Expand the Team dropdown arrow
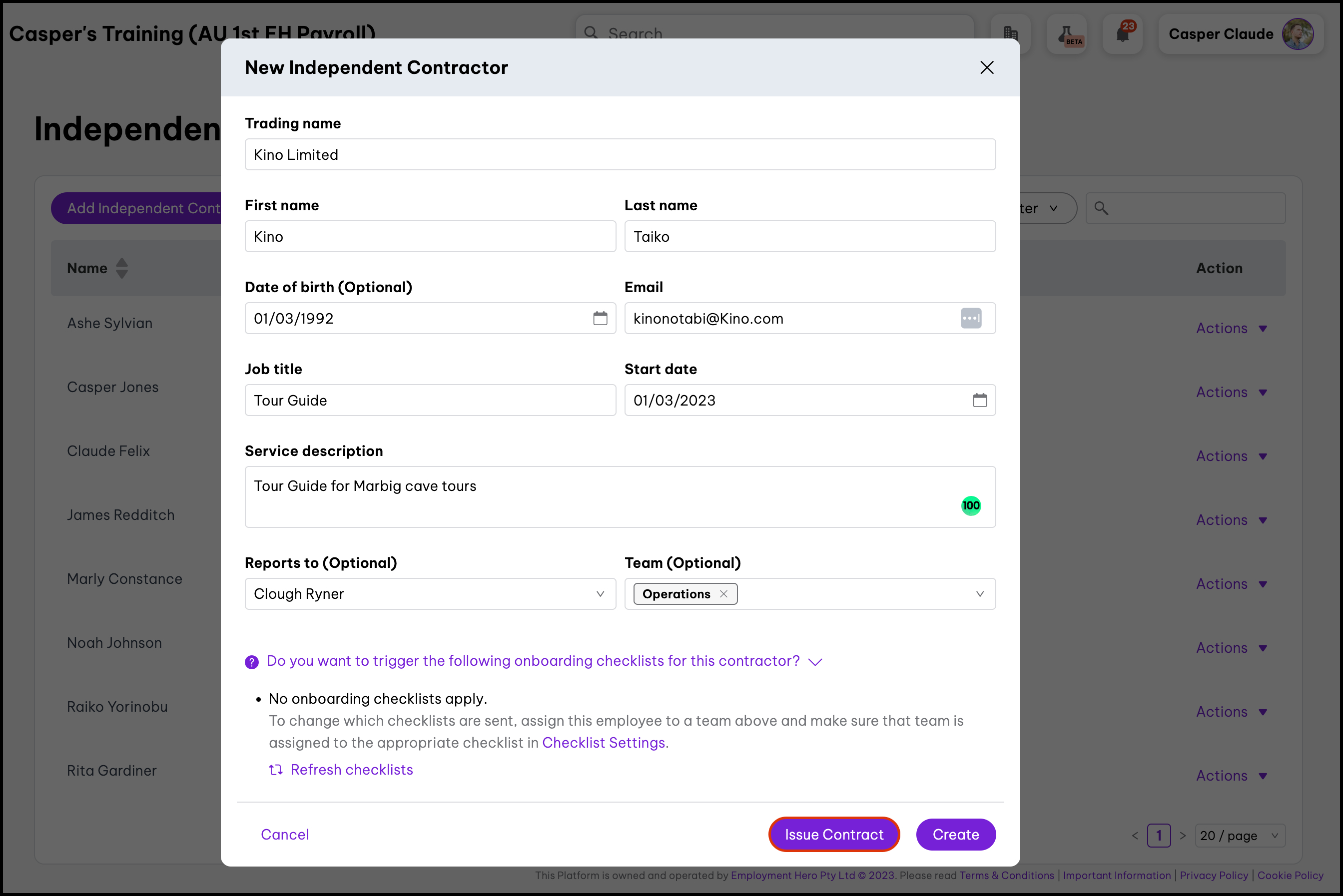The width and height of the screenshot is (1343, 896). pos(980,594)
